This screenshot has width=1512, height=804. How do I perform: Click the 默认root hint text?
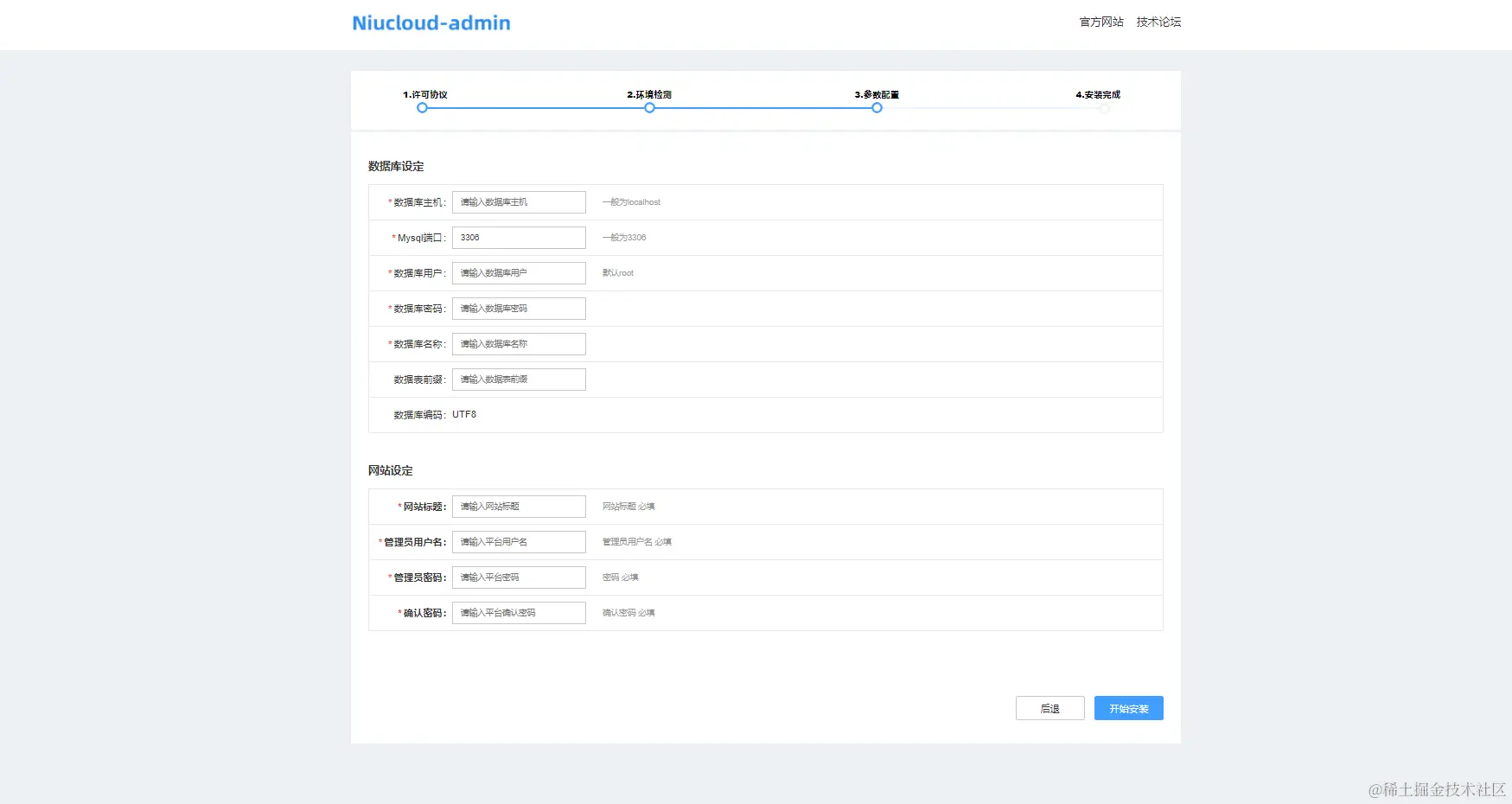tap(618, 273)
